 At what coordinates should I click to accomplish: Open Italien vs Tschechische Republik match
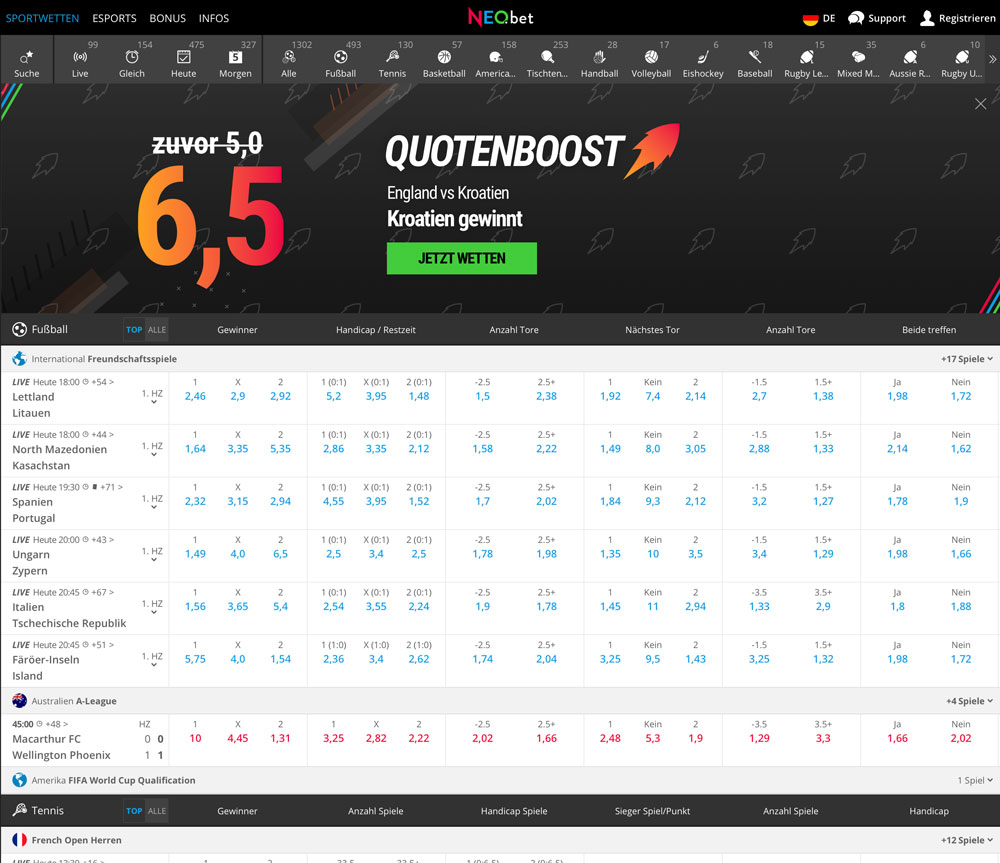coord(69,616)
